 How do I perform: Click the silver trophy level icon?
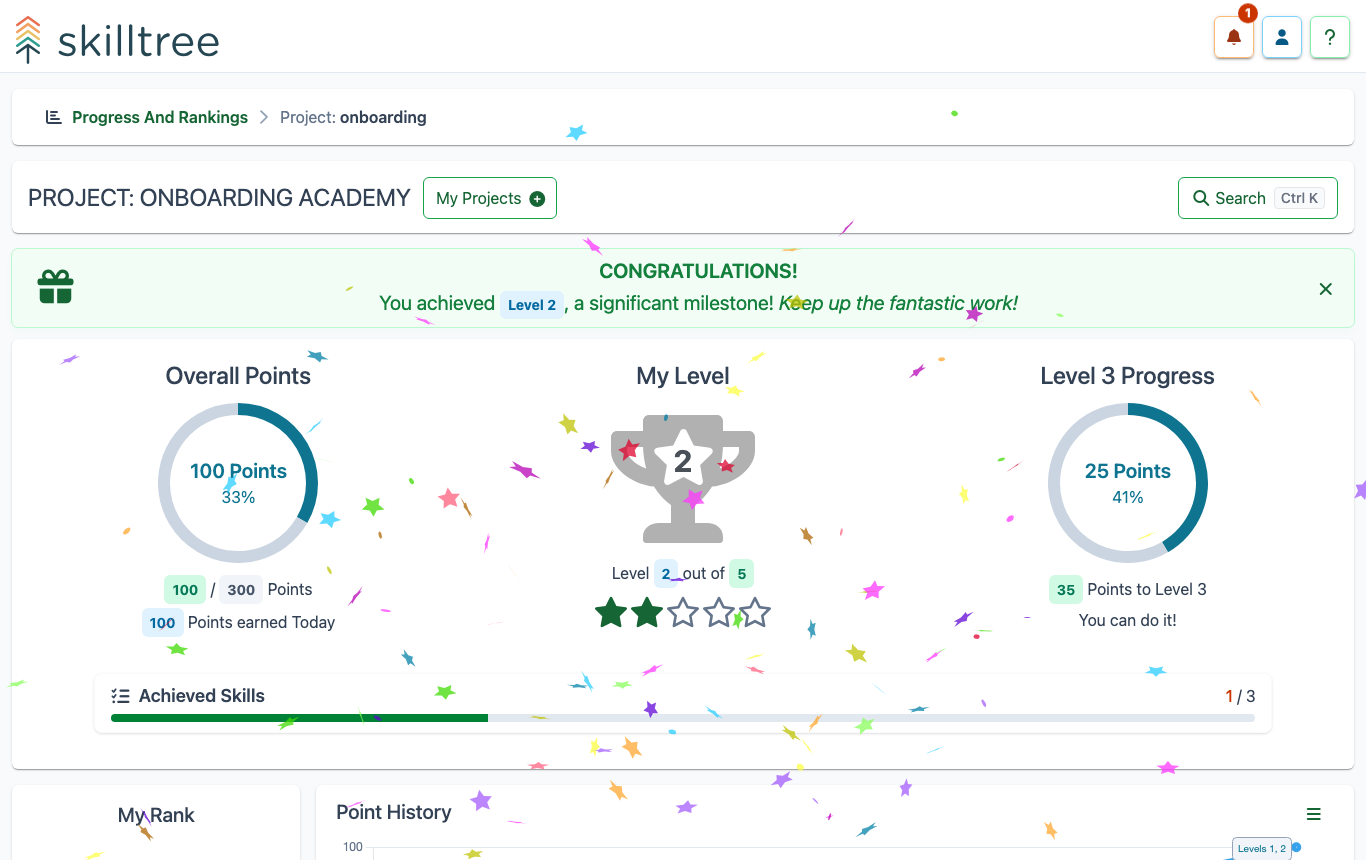coord(683,478)
